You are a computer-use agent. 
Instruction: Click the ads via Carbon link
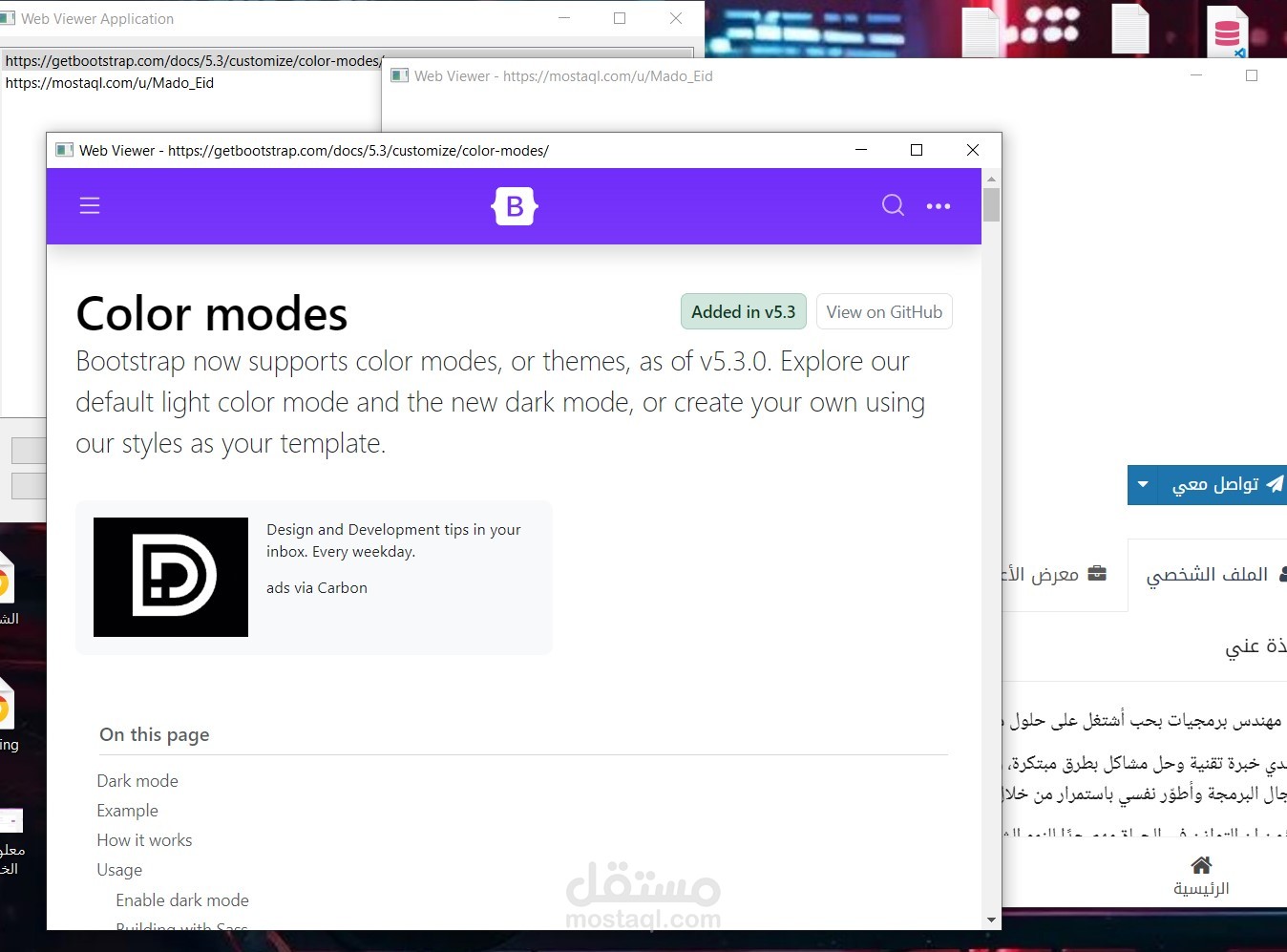click(317, 588)
